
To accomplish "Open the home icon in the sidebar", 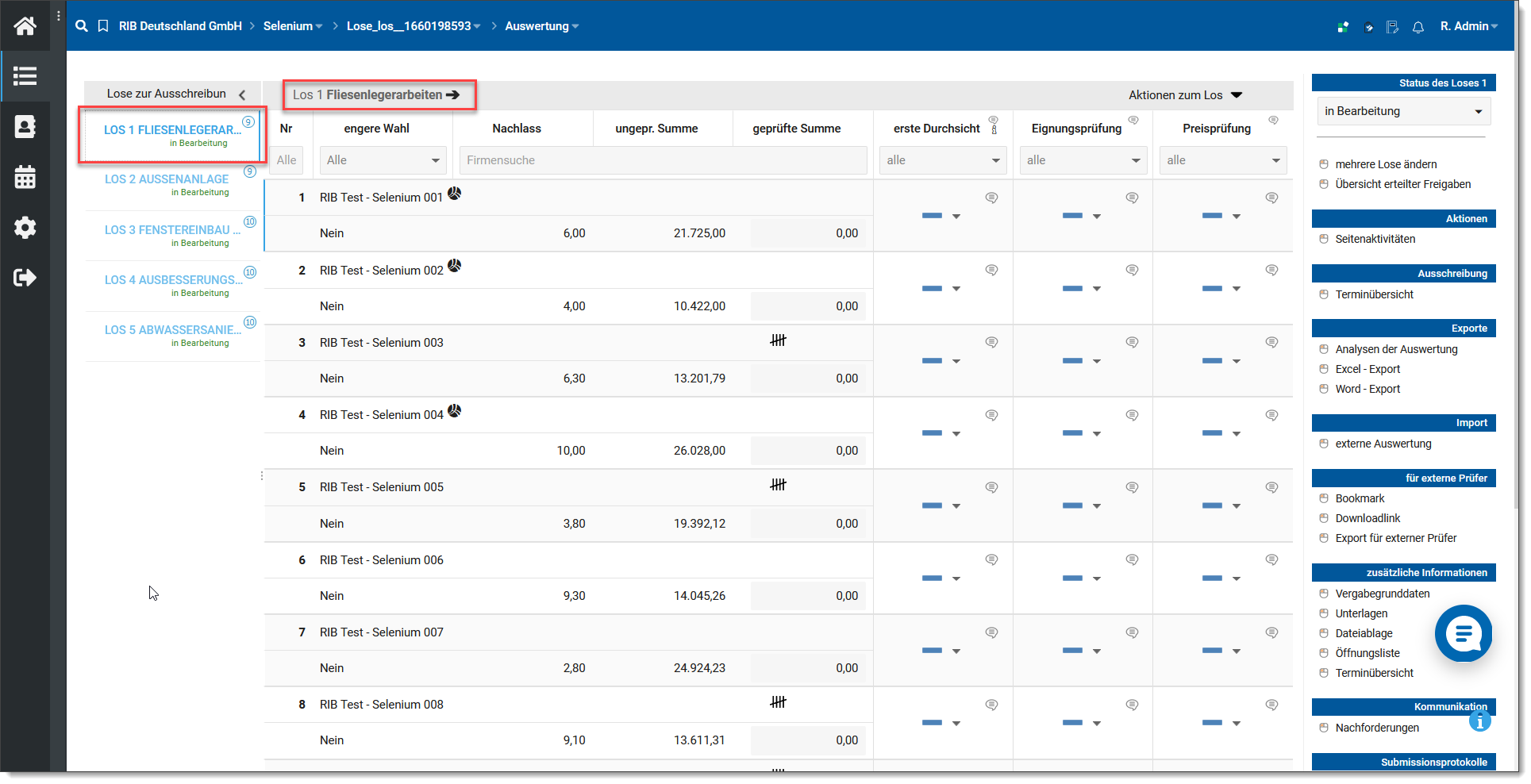I will point(25,26).
